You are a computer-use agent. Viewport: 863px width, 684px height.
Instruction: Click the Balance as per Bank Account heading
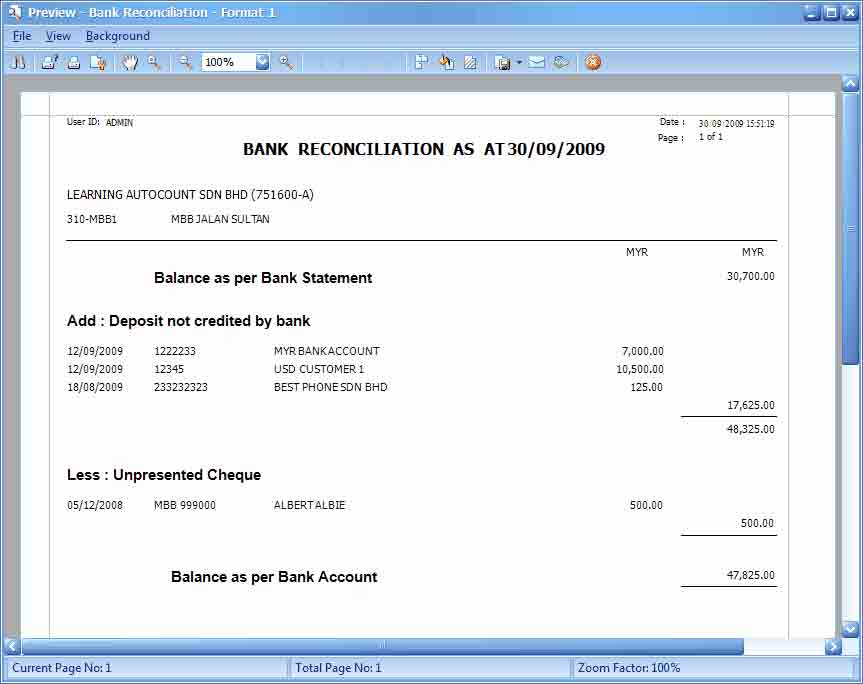click(274, 577)
